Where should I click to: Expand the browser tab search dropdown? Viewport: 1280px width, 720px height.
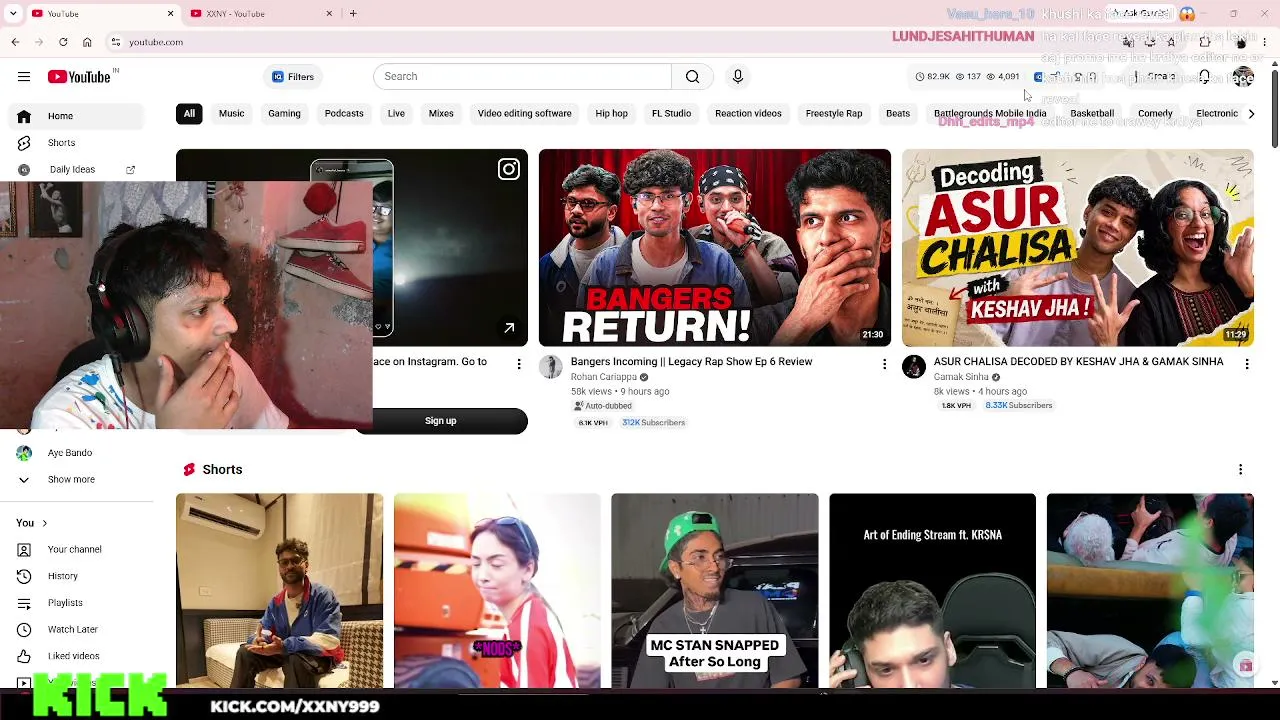13,14
